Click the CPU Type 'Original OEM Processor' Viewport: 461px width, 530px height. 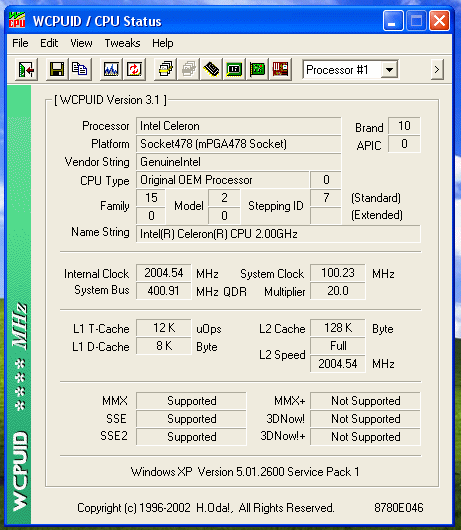pyautogui.click(x=223, y=180)
